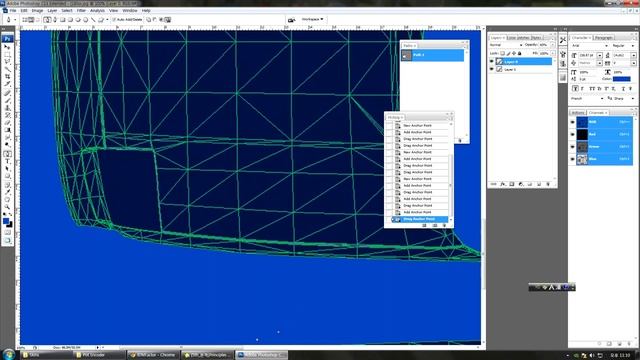
Task: Toggle Blue channel visibility eye
Action: click(x=572, y=159)
